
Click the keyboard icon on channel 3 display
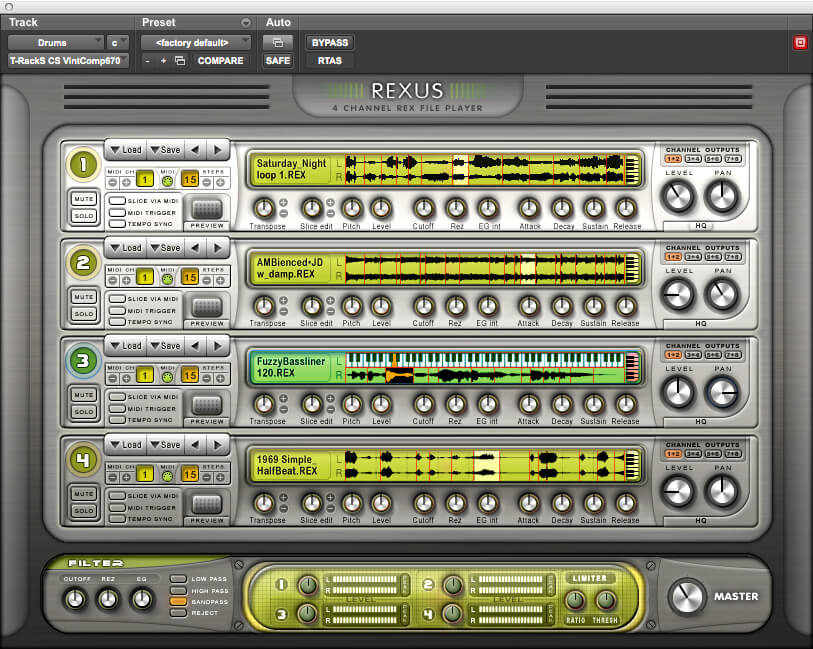click(x=633, y=367)
